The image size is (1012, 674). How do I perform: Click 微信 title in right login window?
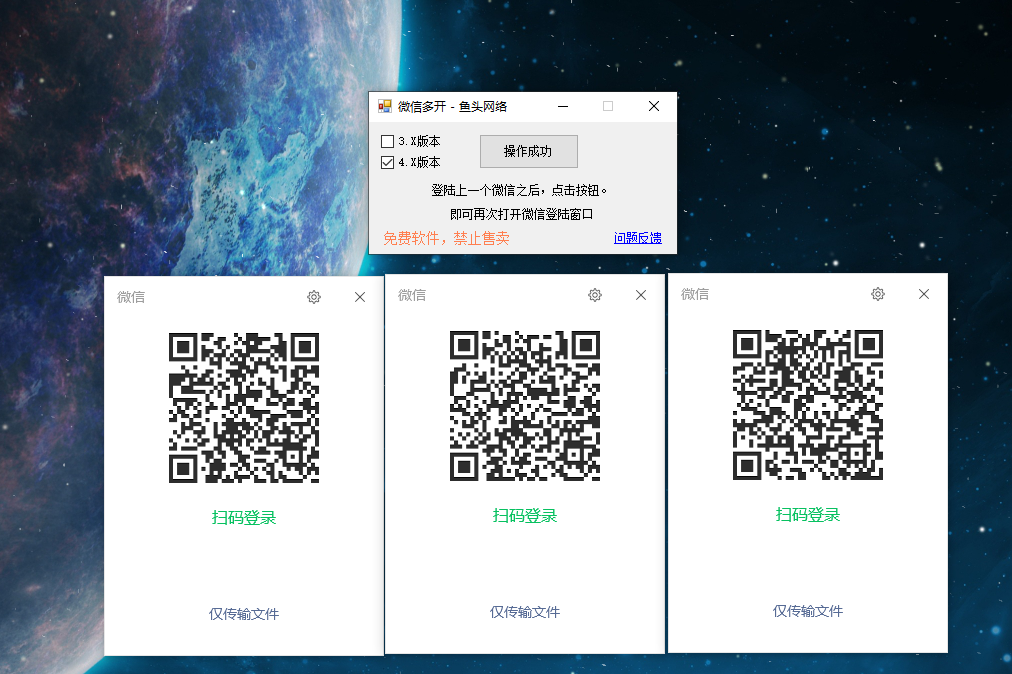coord(695,294)
